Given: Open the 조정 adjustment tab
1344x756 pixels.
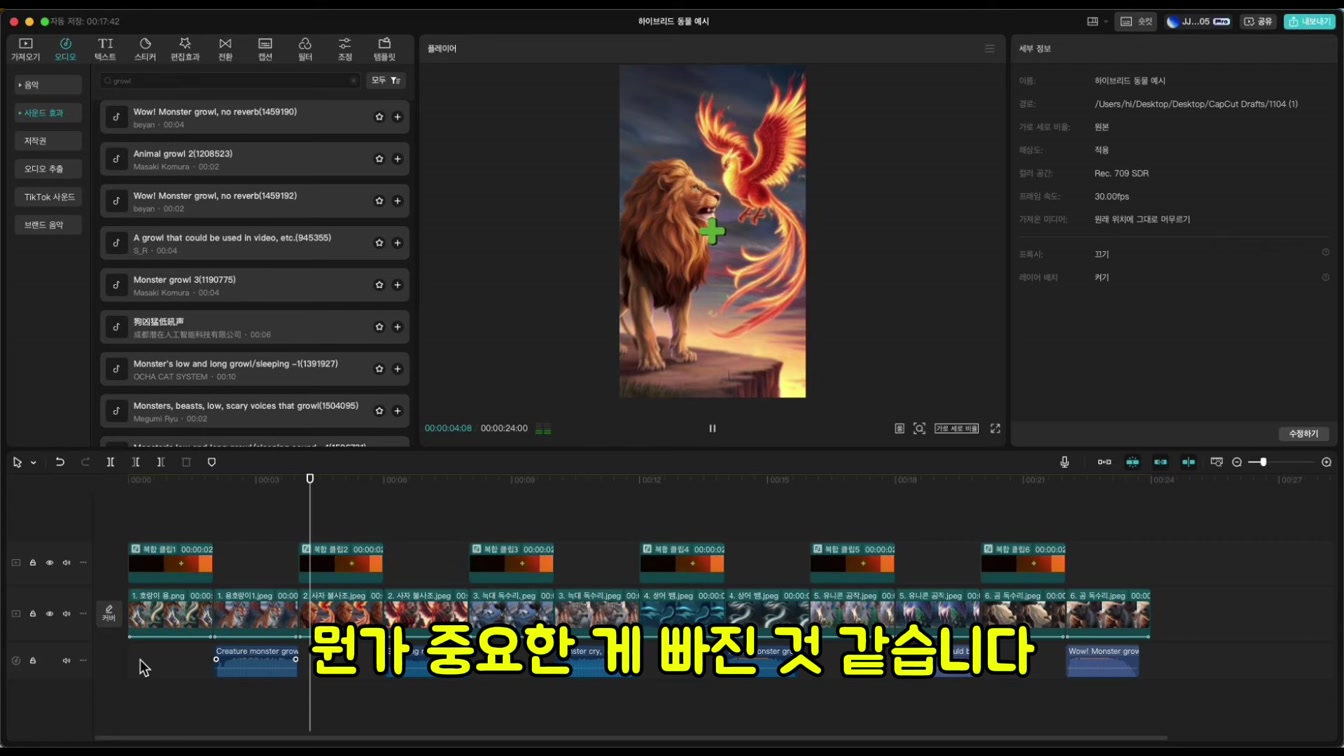Looking at the screenshot, I should click(x=345, y=49).
